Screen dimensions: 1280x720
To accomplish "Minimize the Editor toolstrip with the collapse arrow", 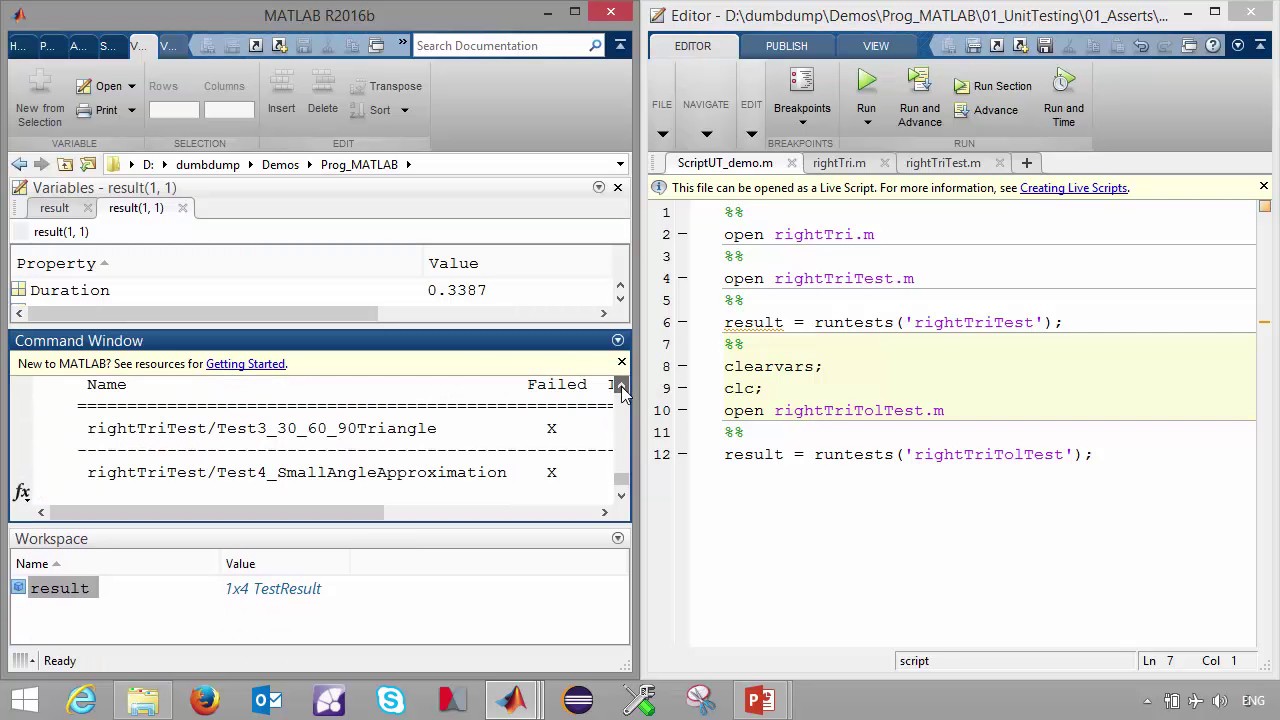I will [1260, 45].
